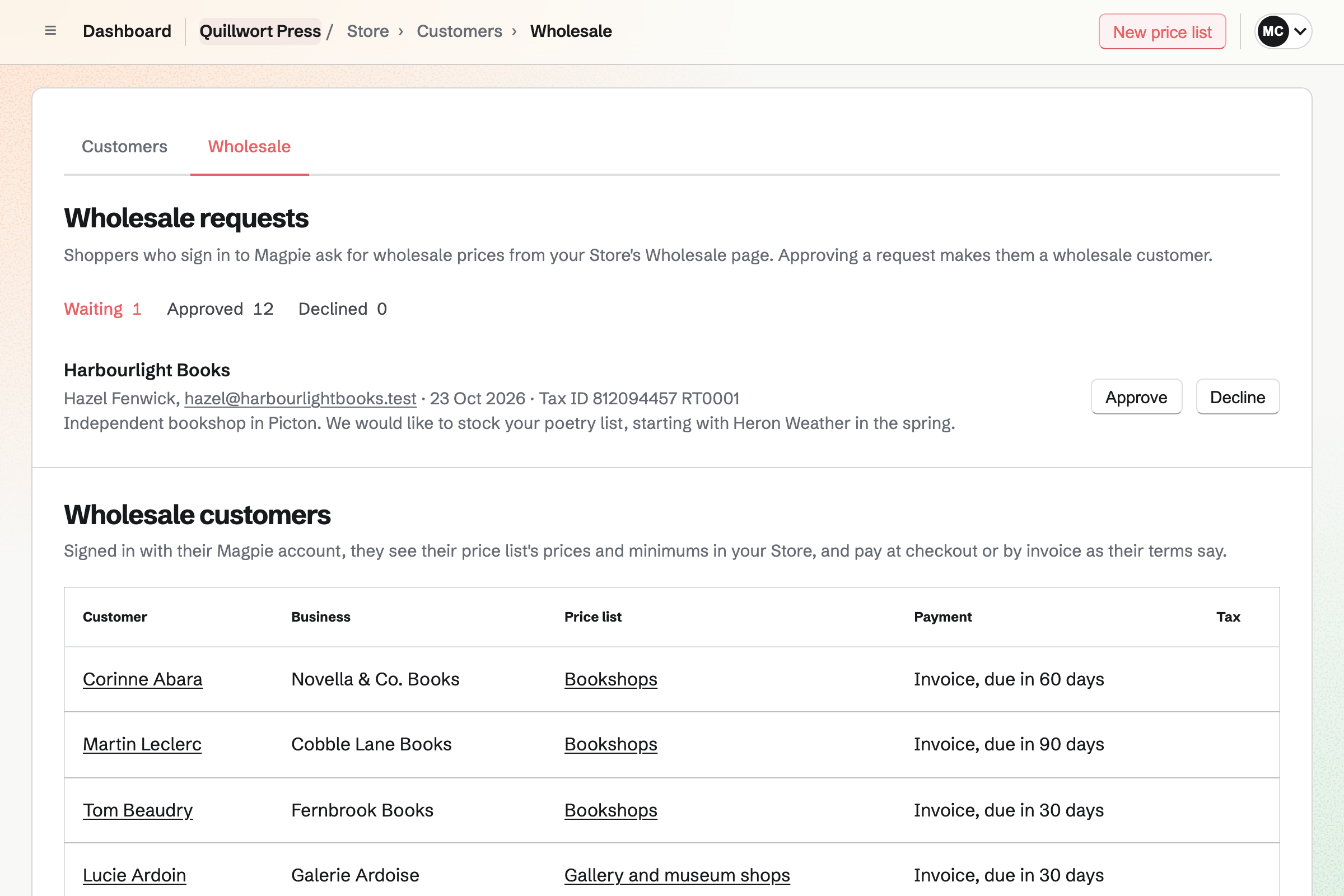Viewport: 1344px width, 896px height.
Task: Click the Tax column header
Action: pos(1228,617)
